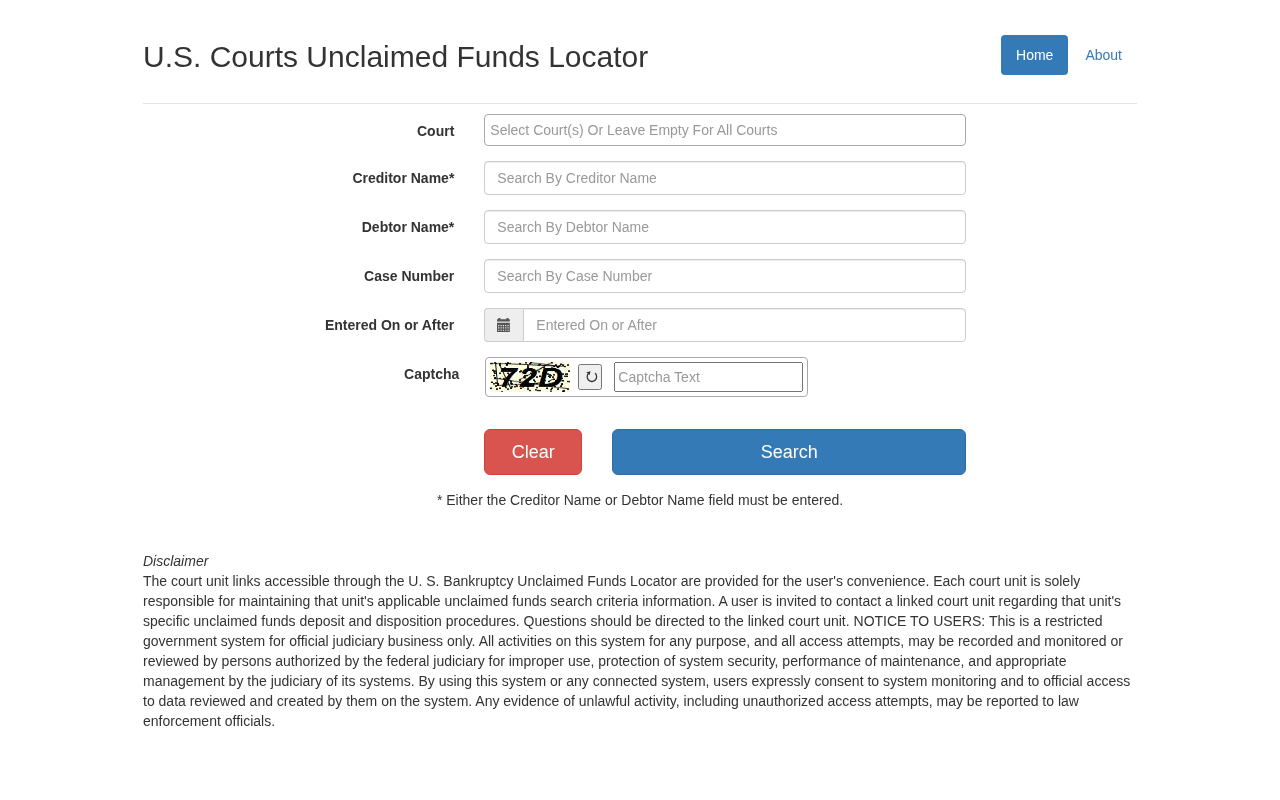Open the calendar date picker icon

pyautogui.click(x=503, y=325)
